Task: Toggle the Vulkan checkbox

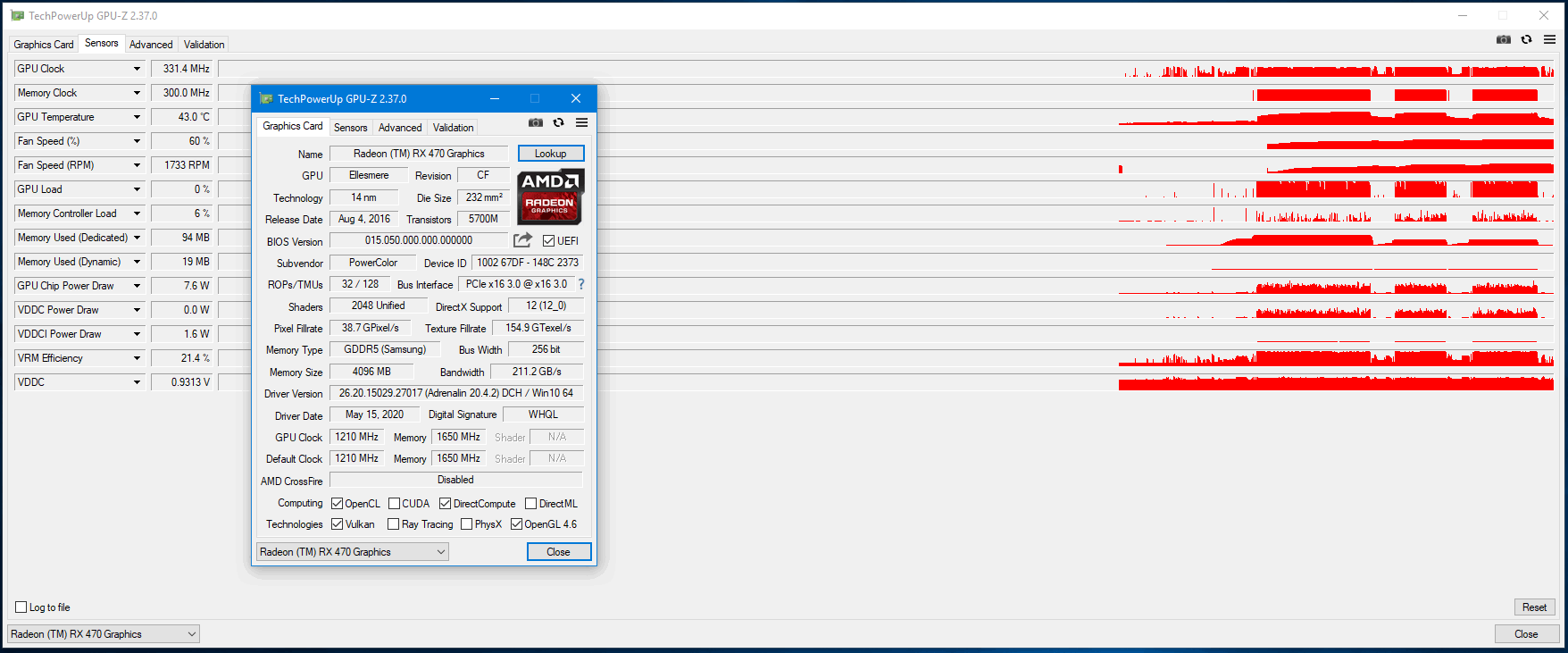Action: (337, 524)
